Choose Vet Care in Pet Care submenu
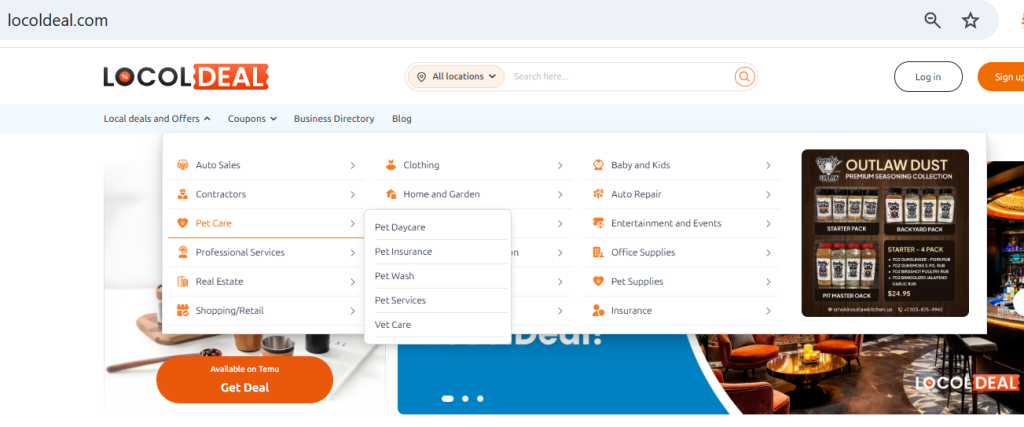This screenshot has height=427, width=1024. pos(392,325)
